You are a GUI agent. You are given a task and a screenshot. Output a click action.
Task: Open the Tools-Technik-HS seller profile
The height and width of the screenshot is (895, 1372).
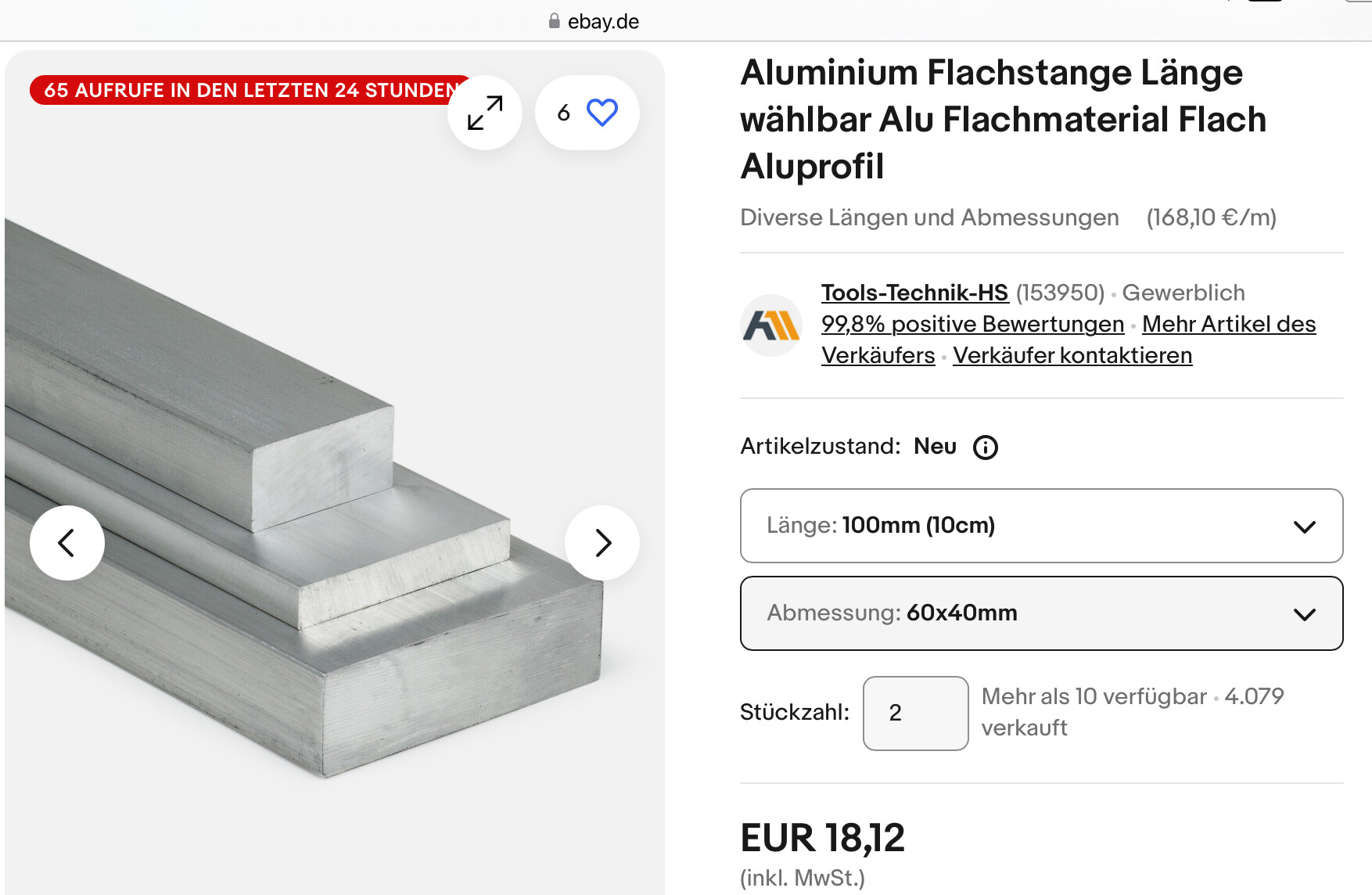click(914, 293)
